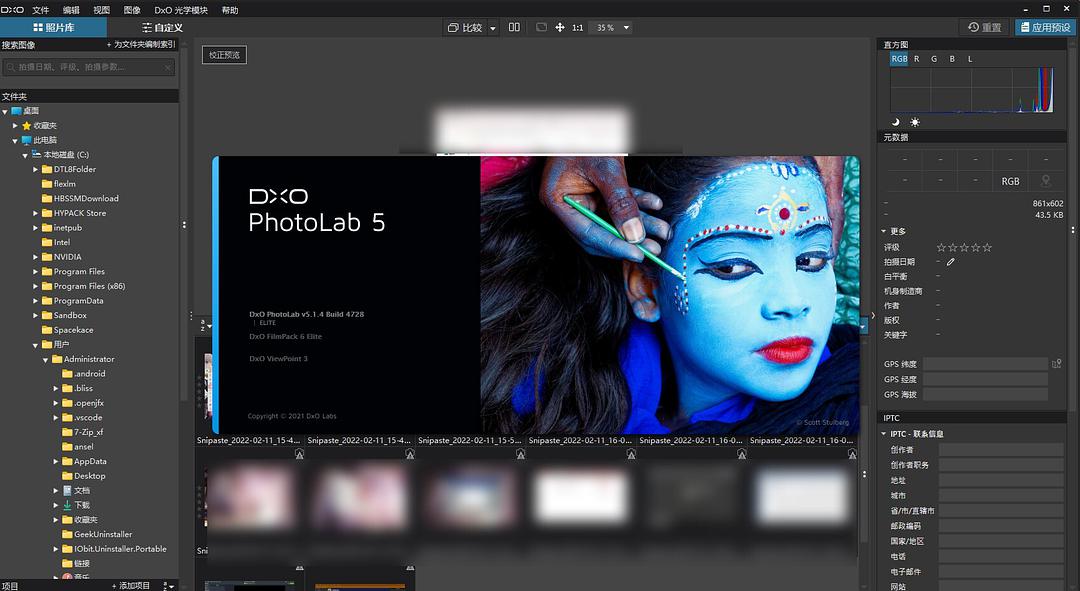The image size is (1080, 591).
Task: Click the 应用预设 button
Action: [x=1045, y=27]
